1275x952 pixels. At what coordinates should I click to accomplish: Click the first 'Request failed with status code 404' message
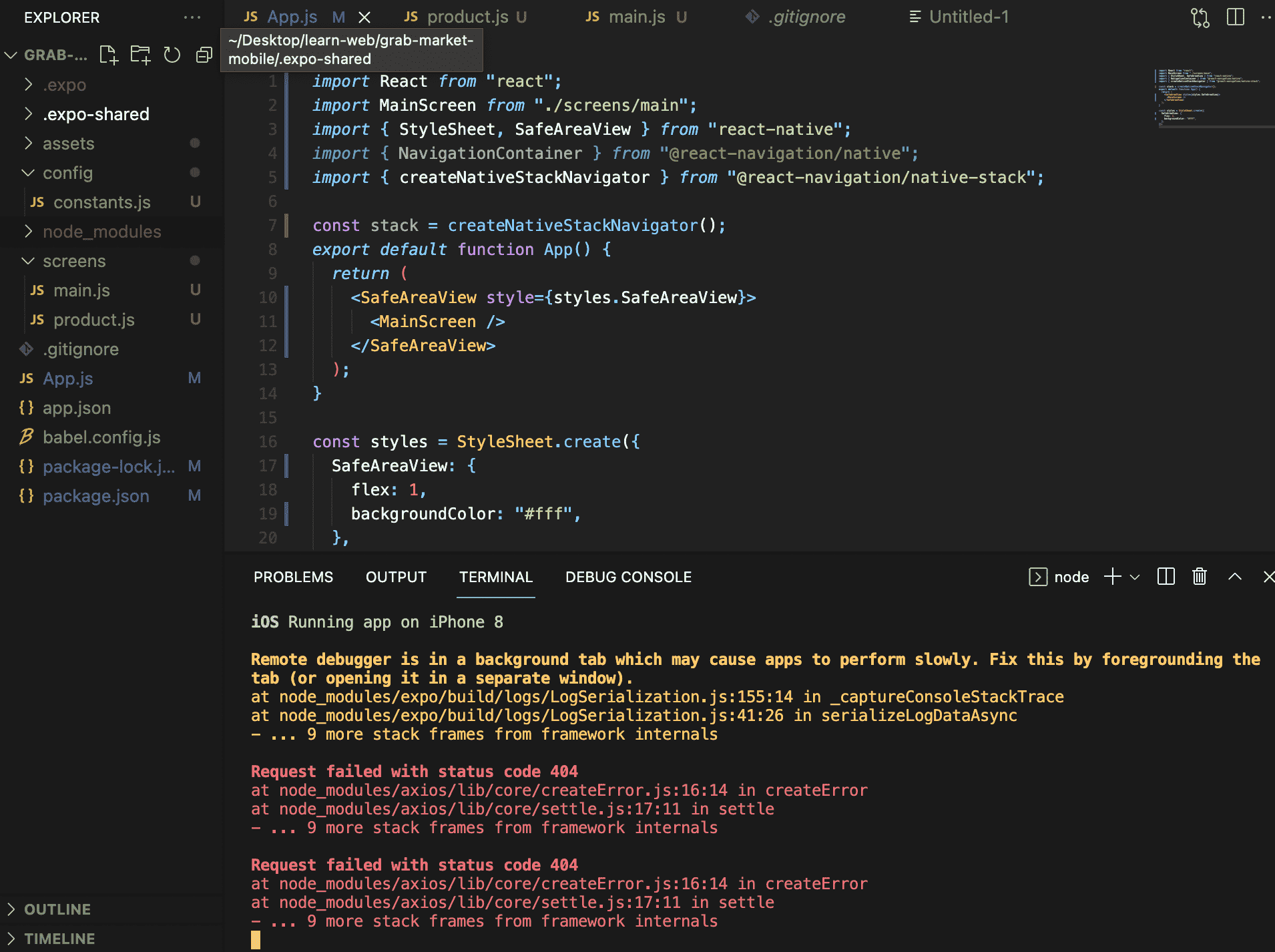tap(415, 772)
